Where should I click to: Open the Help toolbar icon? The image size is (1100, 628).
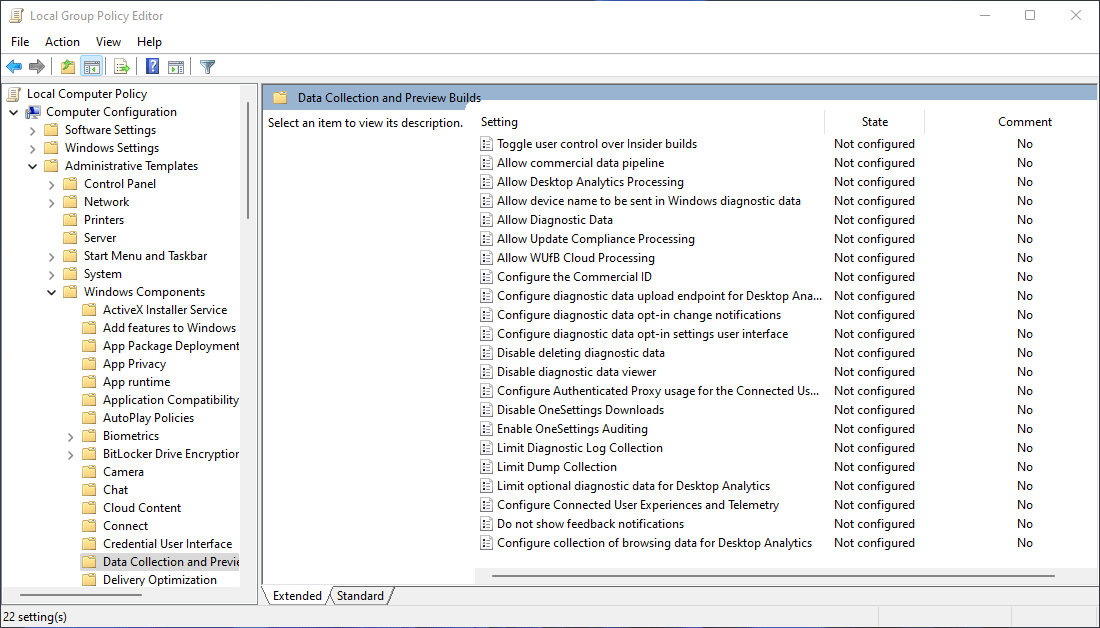tap(152, 67)
